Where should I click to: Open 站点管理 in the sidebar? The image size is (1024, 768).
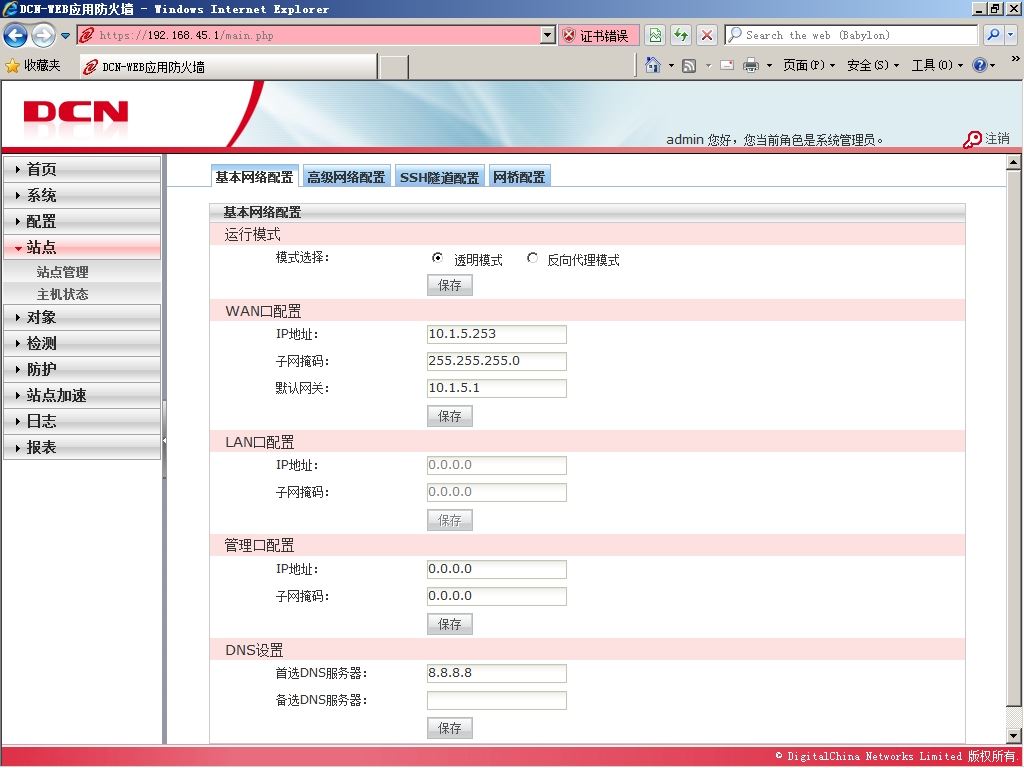point(63,272)
